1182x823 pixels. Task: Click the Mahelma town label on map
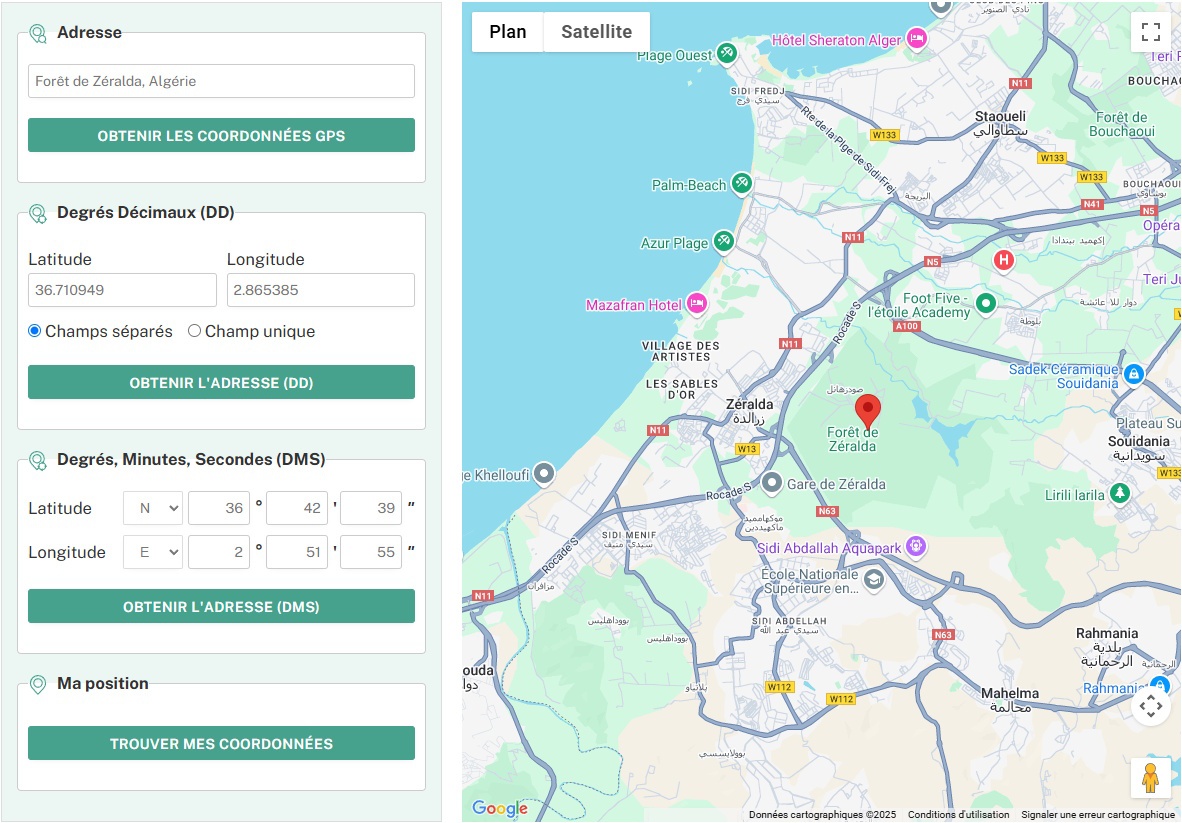[1010, 699]
